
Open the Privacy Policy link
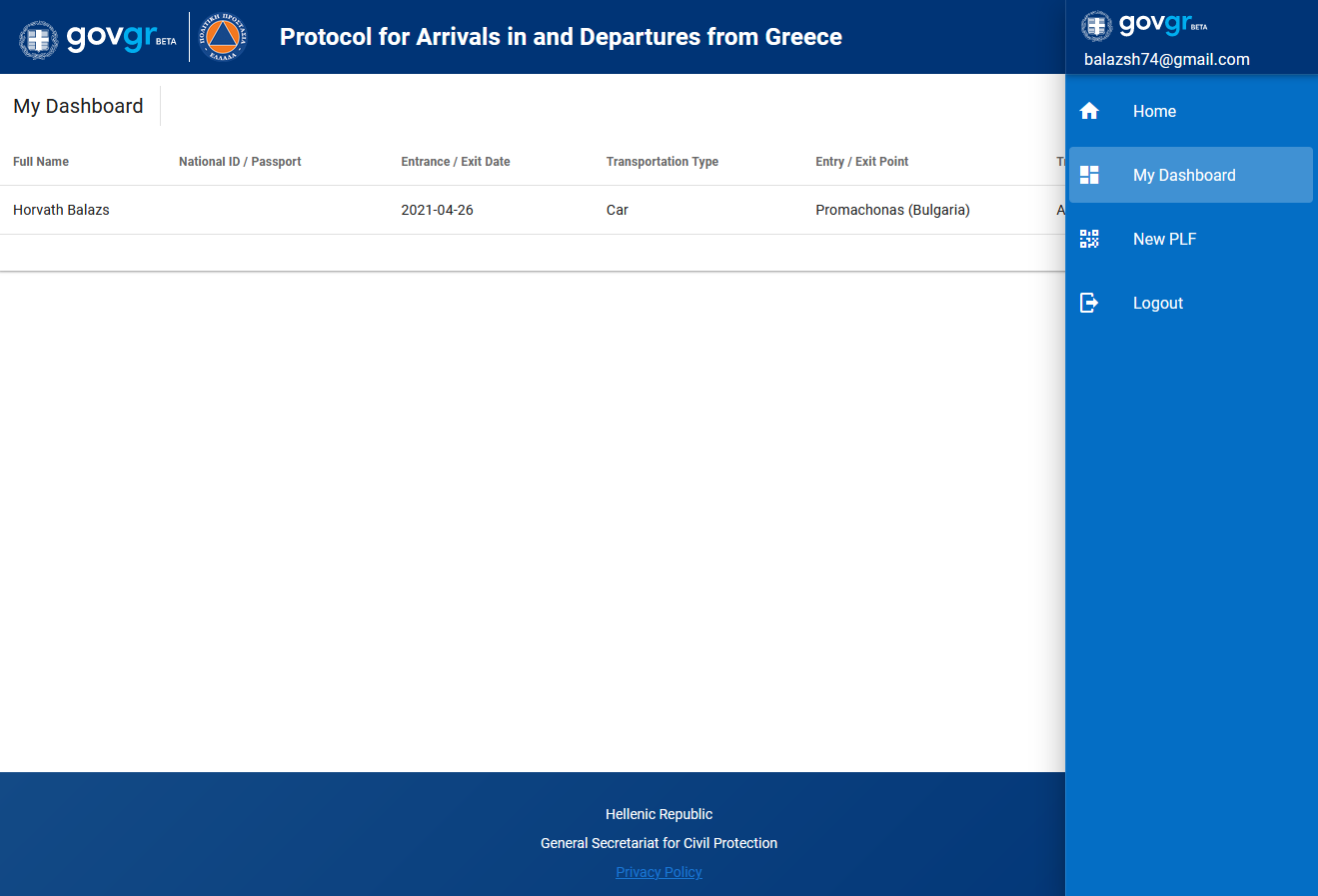tap(659, 872)
